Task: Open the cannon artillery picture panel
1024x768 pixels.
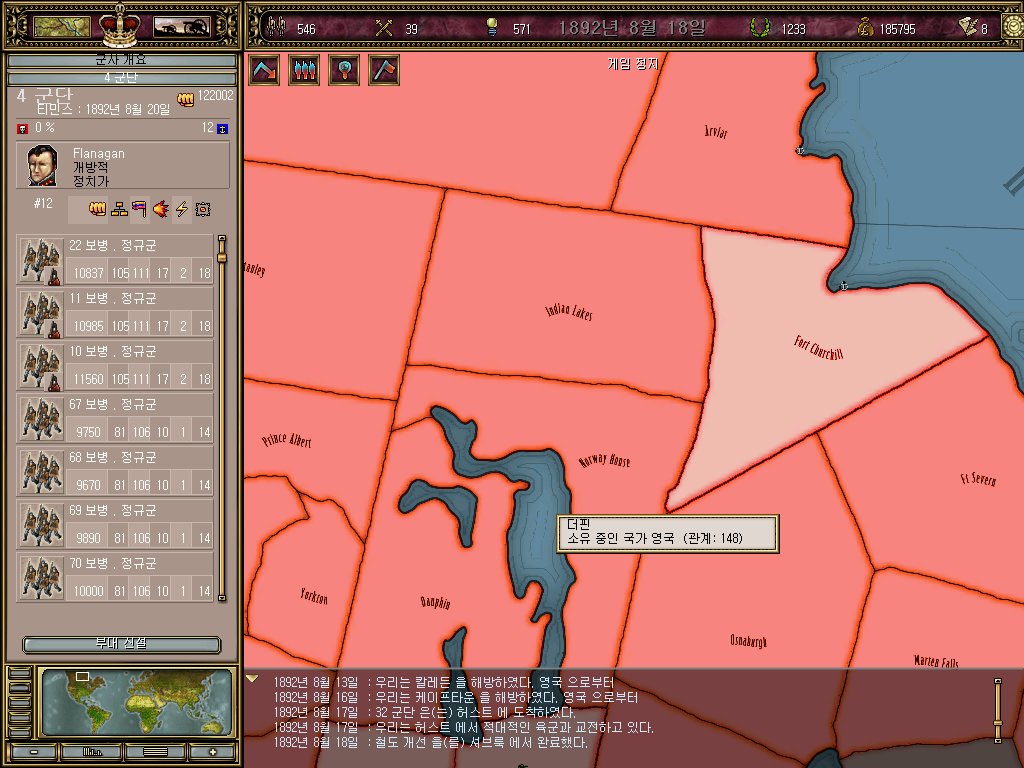Action: coord(182,27)
